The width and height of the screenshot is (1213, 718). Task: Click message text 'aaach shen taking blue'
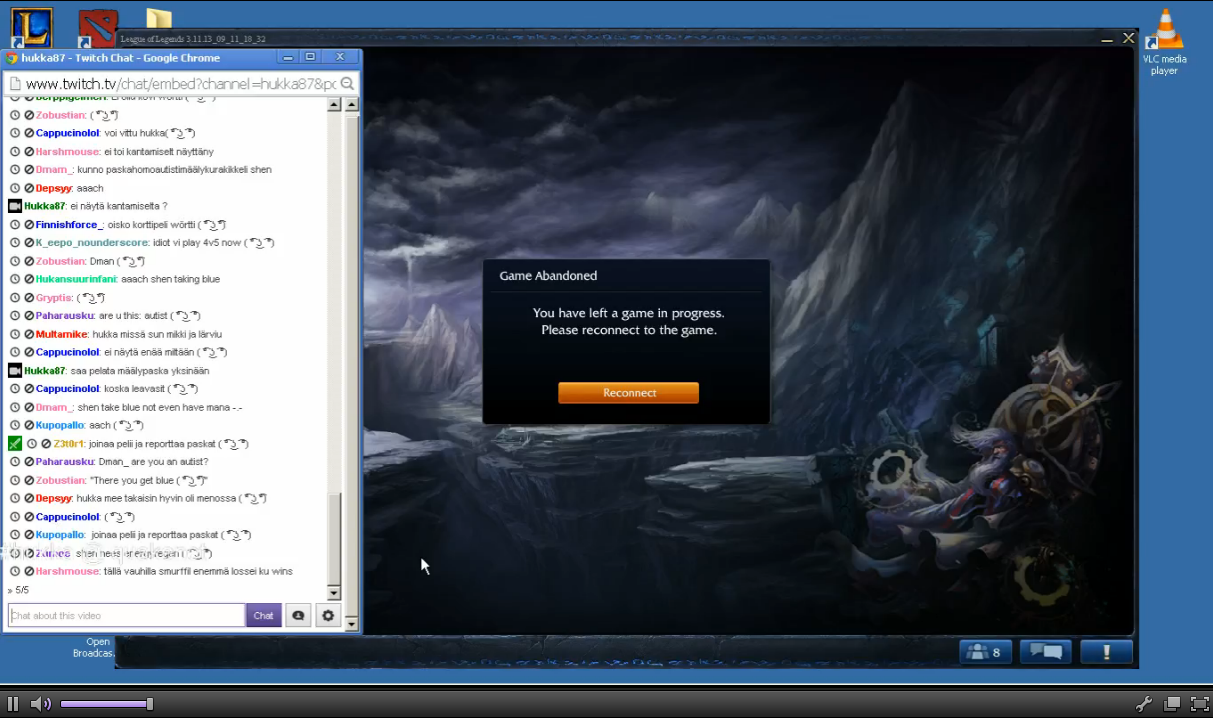coord(170,279)
